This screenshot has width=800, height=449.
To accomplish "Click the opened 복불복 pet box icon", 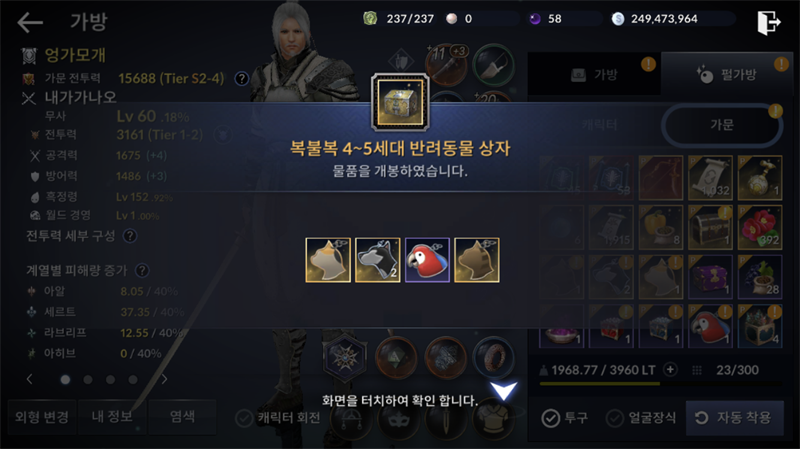I will (x=400, y=103).
